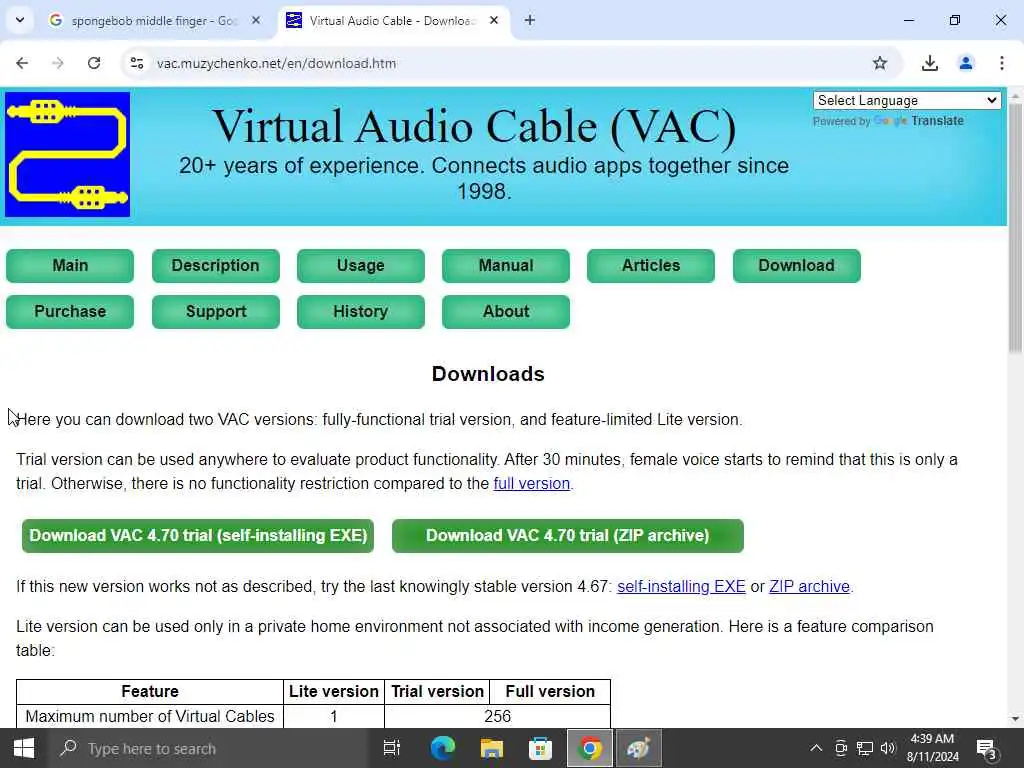Show hidden system tray icons
Screen dimensions: 1024x768
click(816, 748)
